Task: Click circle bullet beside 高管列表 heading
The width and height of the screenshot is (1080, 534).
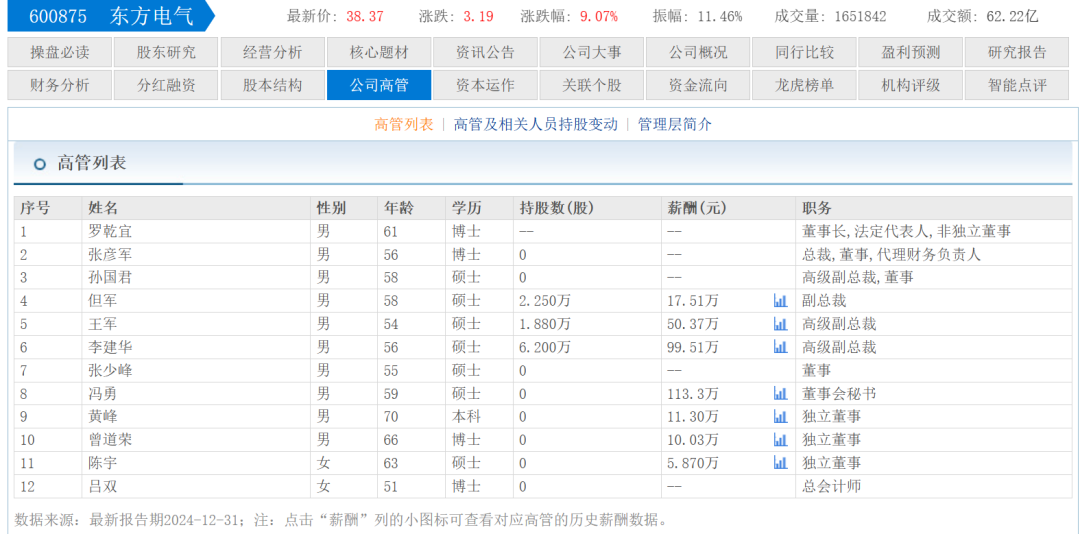Action: [x=40, y=164]
